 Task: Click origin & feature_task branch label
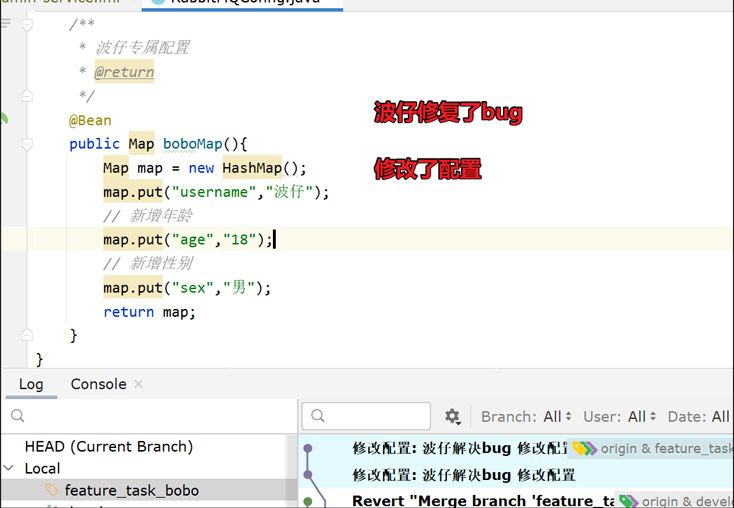666,449
